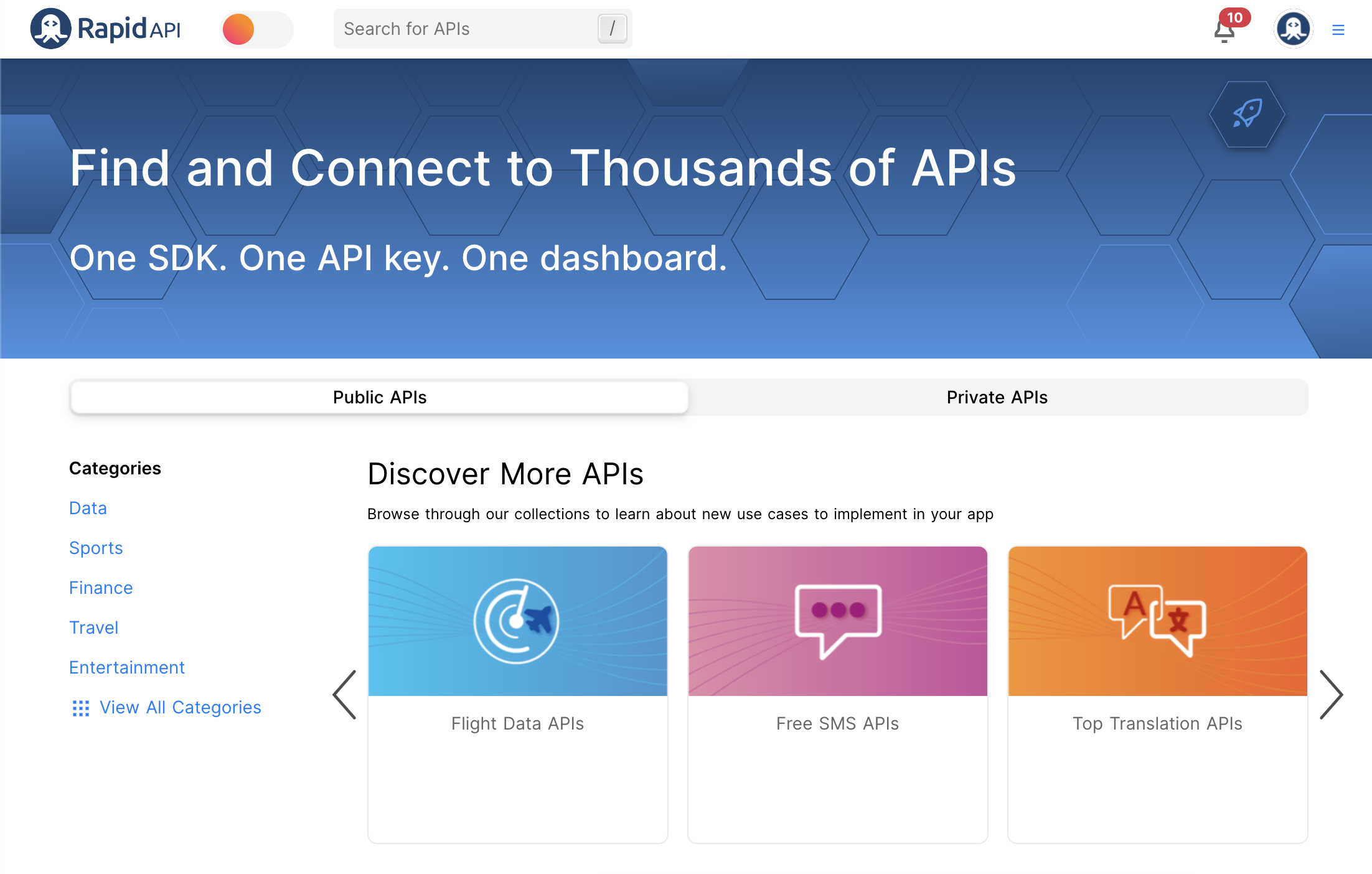The width and height of the screenshot is (1372, 874).
Task: Open the Finance category link
Action: tap(101, 588)
